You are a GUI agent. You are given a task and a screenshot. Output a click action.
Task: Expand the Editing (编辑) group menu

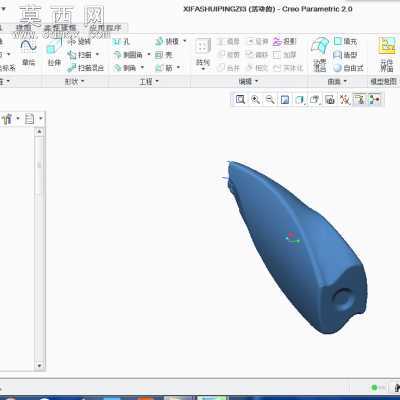coord(248,81)
